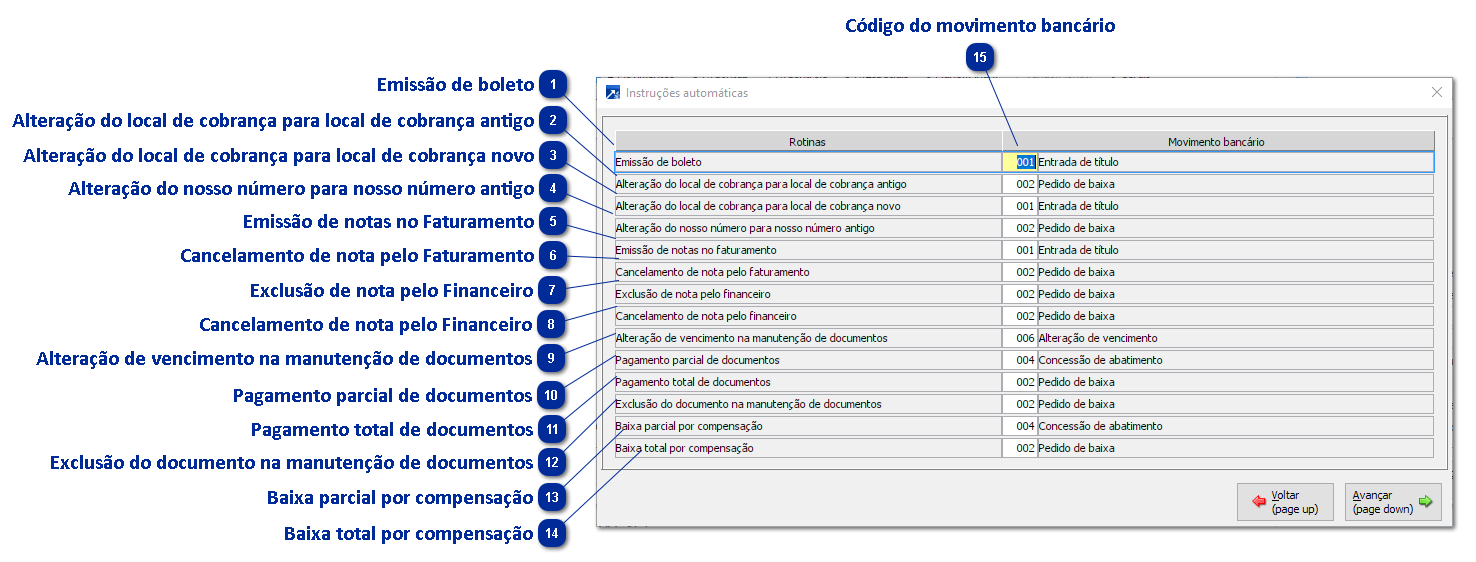Click the Voltar (page up) button
This screenshot has width=1476, height=562.
tap(1285, 502)
